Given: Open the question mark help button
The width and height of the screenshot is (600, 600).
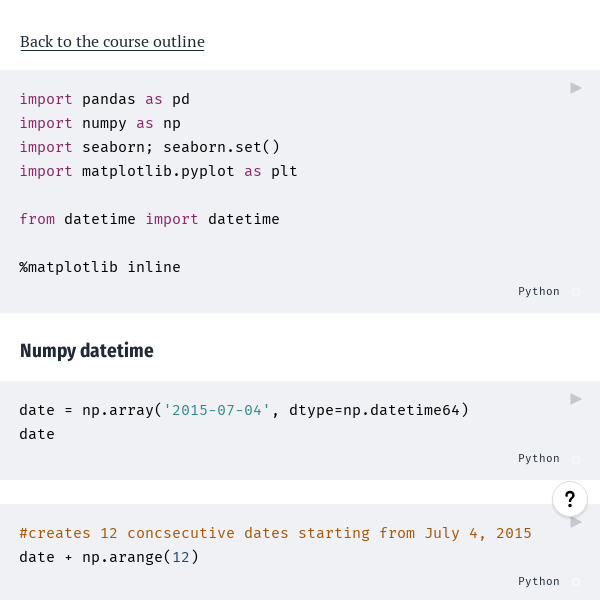Looking at the screenshot, I should pos(570,499).
